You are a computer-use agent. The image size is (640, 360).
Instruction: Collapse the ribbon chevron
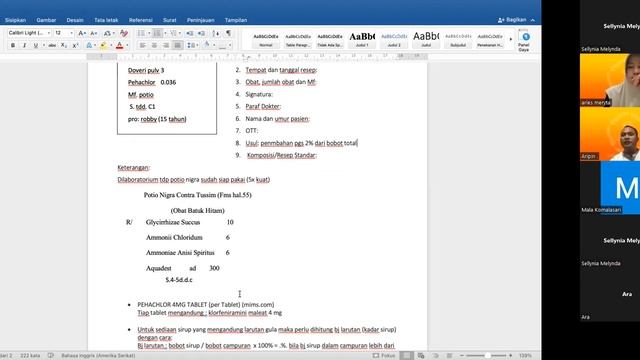[533, 20]
